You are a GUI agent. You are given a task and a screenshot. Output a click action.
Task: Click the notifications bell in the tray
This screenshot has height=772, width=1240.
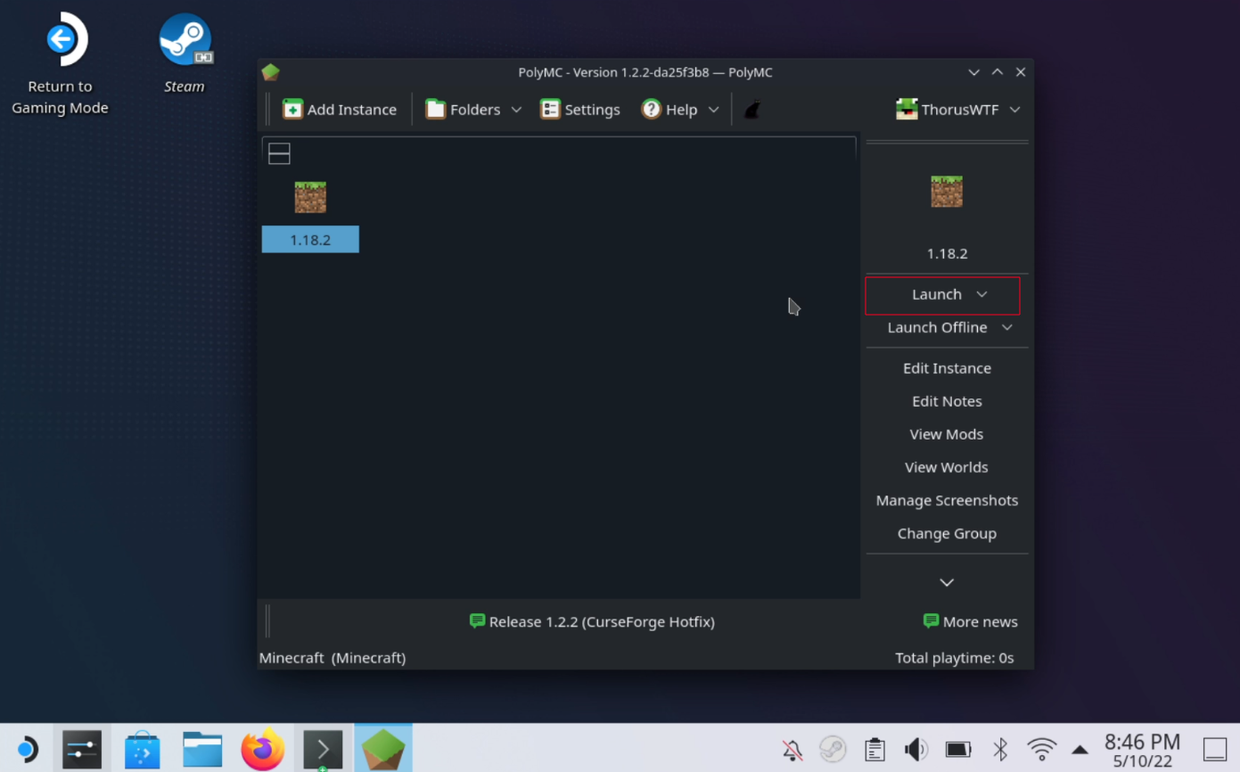point(792,749)
